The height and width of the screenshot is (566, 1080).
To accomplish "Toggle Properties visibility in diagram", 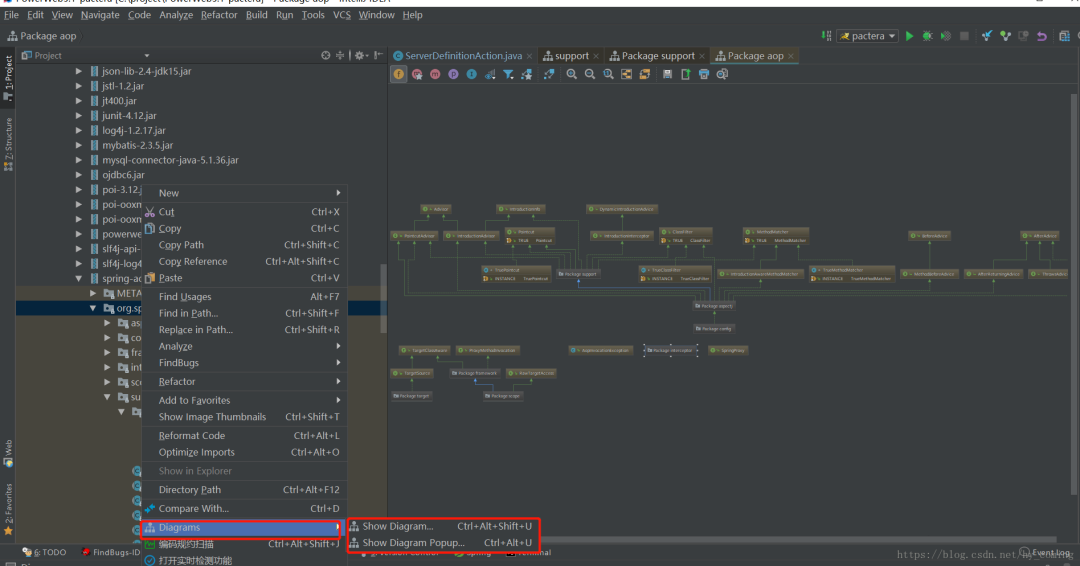I will pyautogui.click(x=453, y=74).
